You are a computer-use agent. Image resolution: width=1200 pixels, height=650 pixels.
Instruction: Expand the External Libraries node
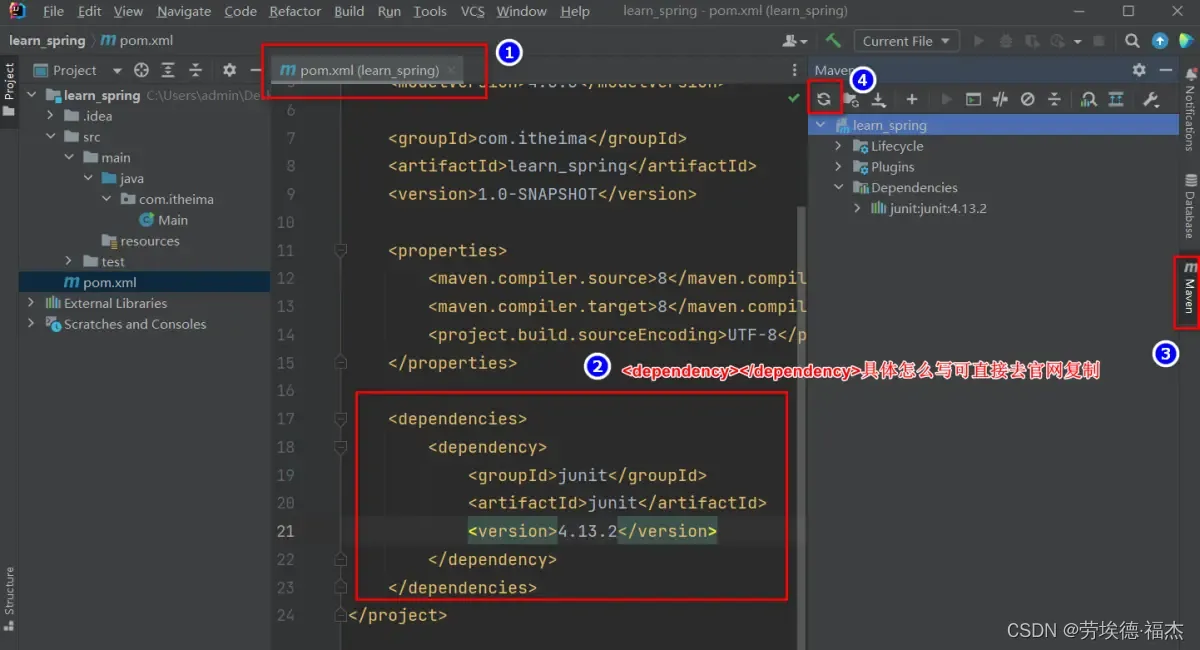click(31, 303)
